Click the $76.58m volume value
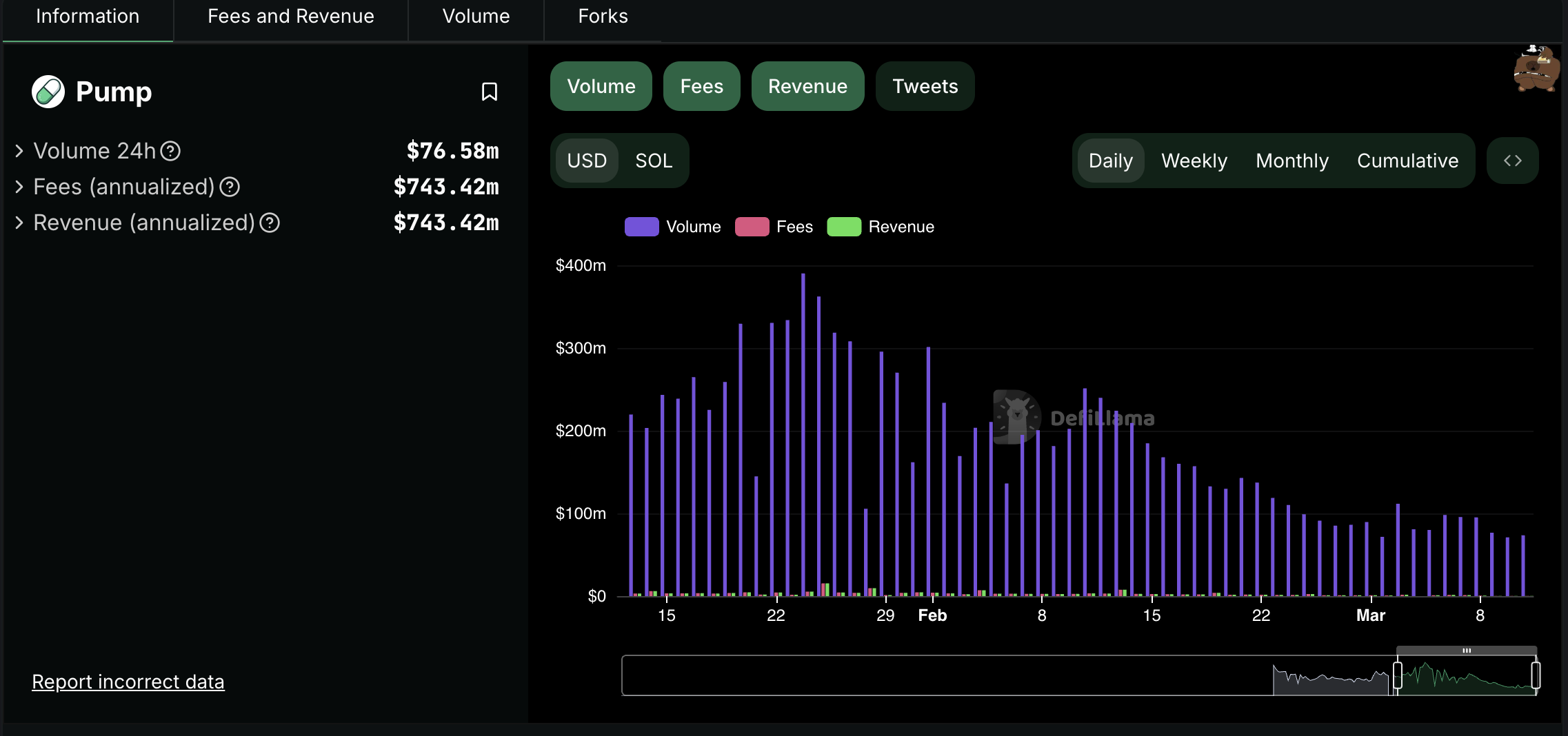Viewport: 1568px width, 736px height. pos(452,151)
